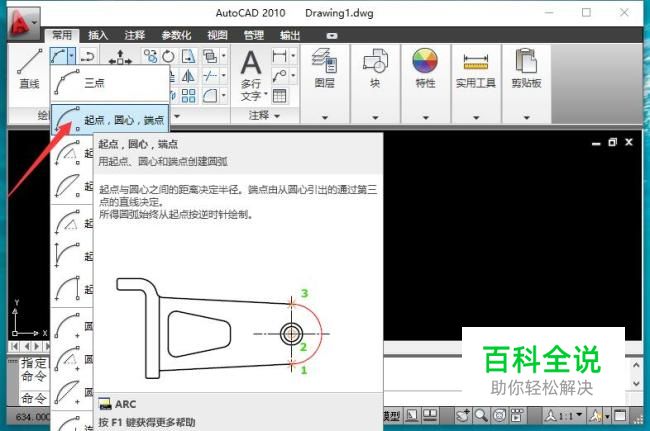Viewport: 650px width, 431px height.
Task: Click the previous layout tab arrow
Action: [x=27, y=346]
